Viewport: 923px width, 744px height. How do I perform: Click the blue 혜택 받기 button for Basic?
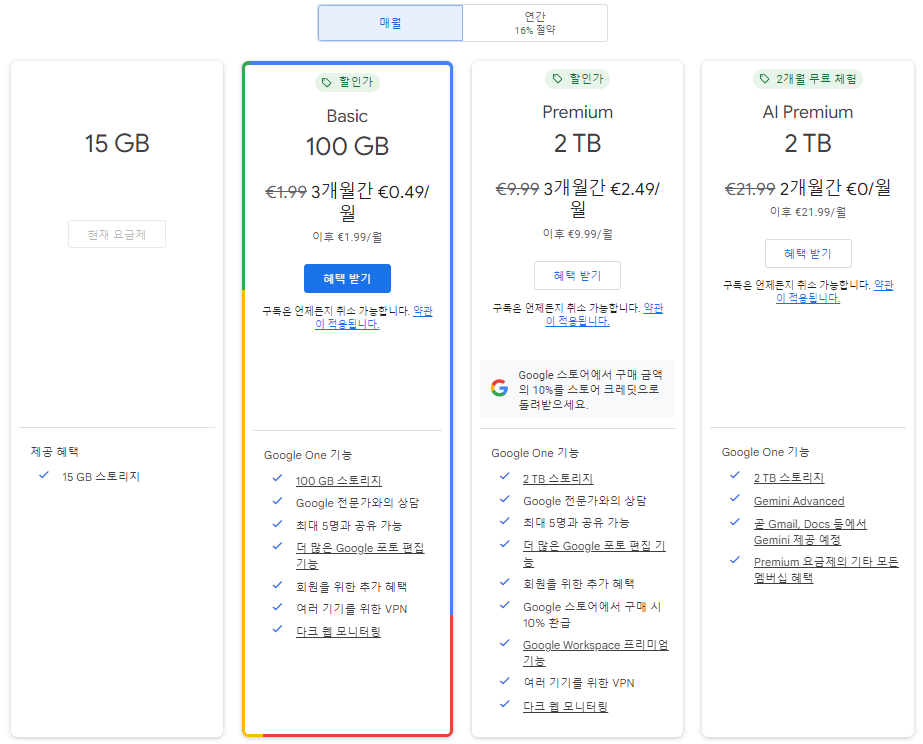[347, 278]
